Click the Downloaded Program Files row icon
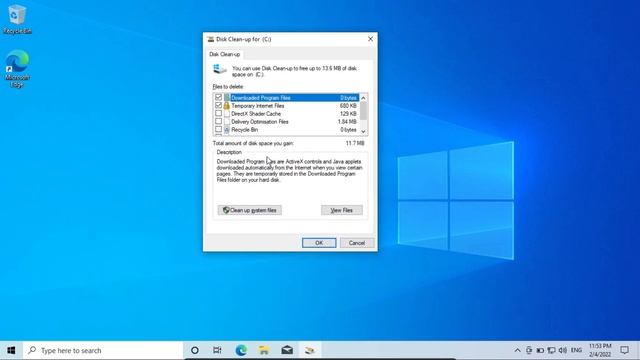 pos(227,98)
